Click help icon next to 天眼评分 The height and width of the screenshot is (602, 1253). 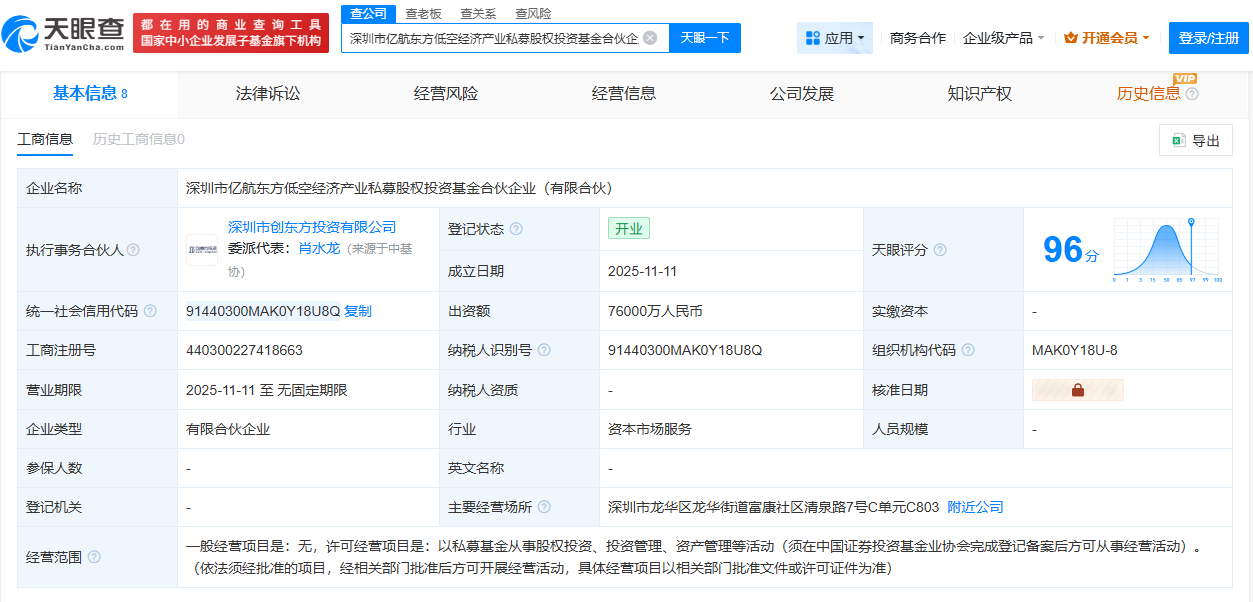[x=940, y=250]
